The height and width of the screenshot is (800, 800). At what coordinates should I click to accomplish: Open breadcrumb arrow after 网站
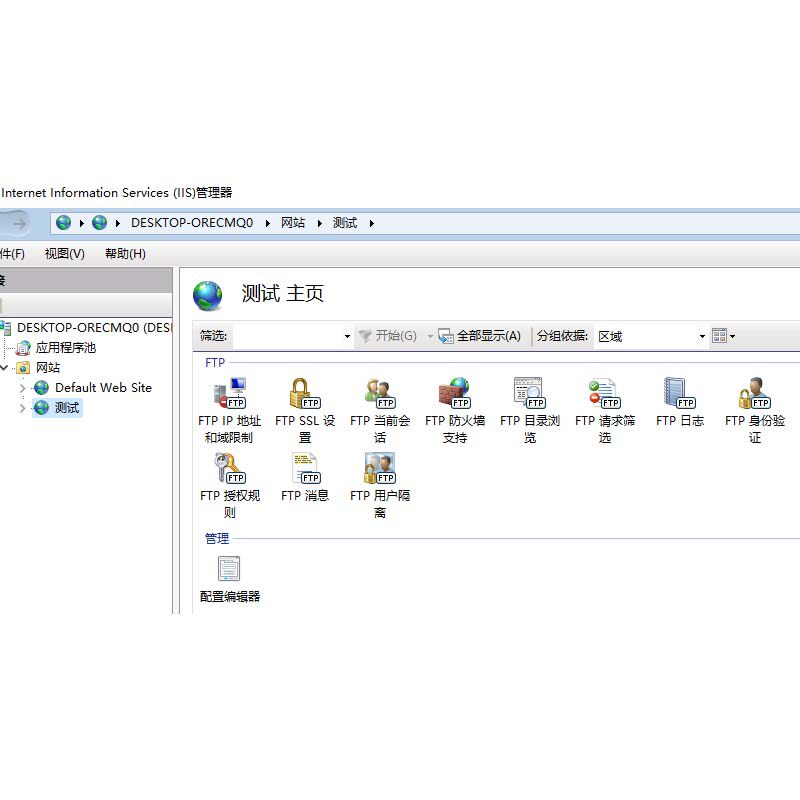coord(319,223)
